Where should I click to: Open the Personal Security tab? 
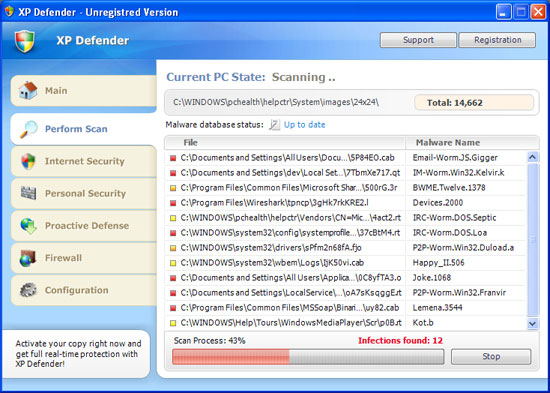83,193
